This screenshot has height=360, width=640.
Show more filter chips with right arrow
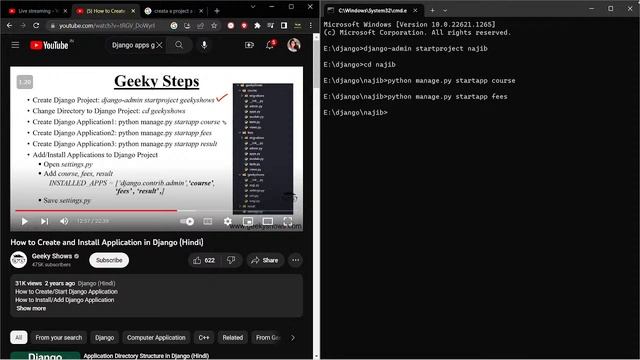pyautogui.click(x=293, y=338)
